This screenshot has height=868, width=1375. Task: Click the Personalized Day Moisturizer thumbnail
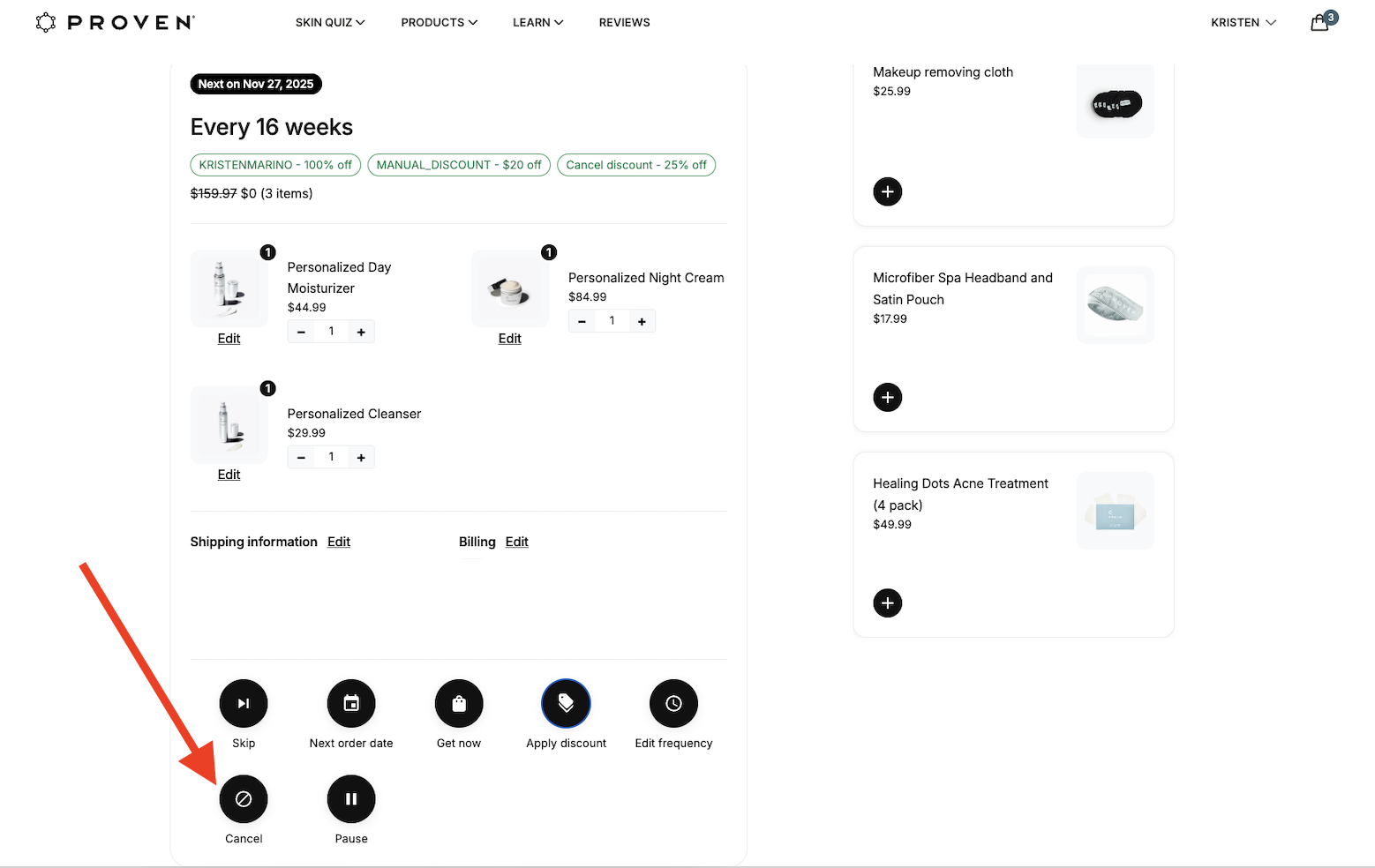[229, 288]
